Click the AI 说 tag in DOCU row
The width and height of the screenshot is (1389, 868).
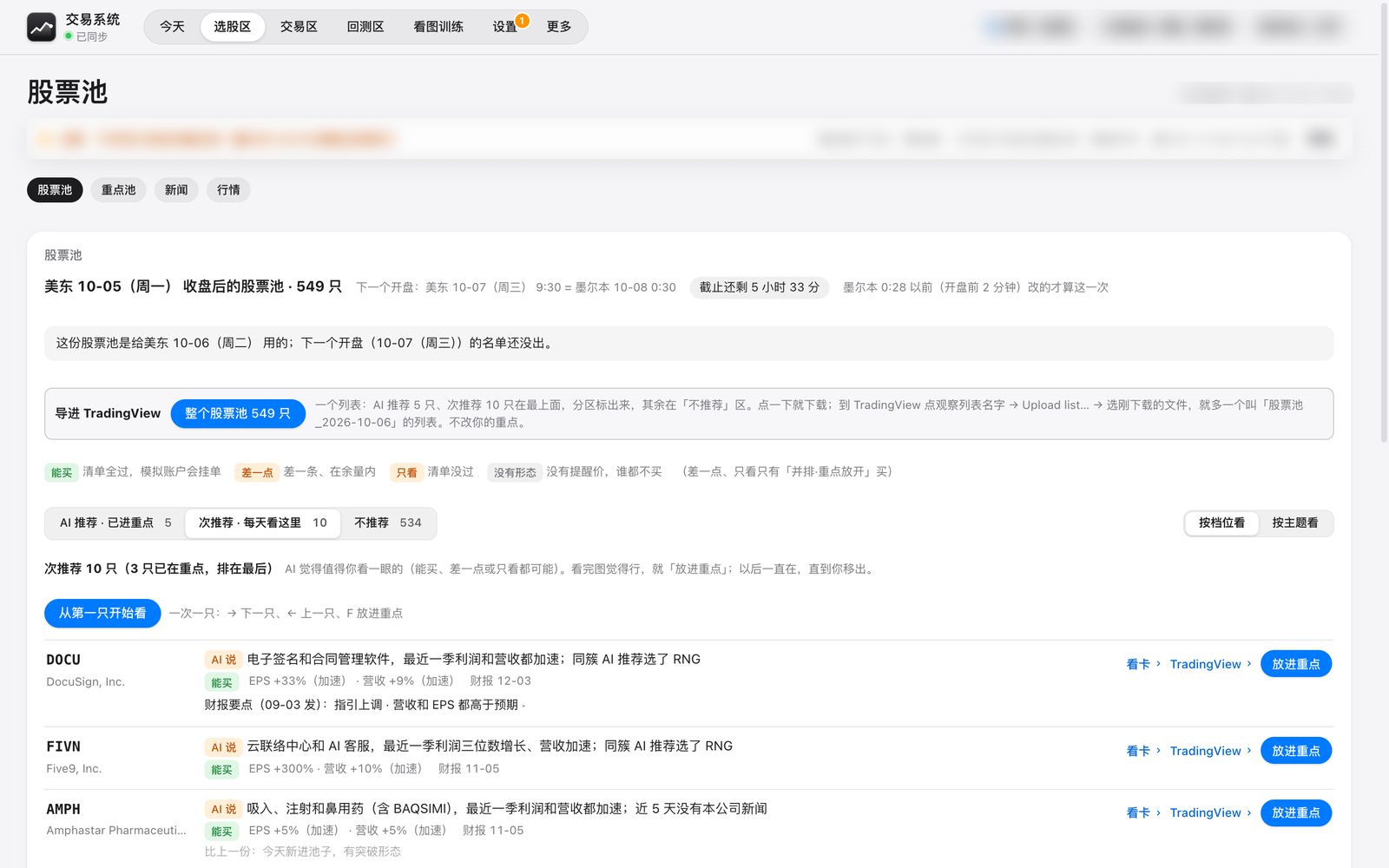pos(224,660)
